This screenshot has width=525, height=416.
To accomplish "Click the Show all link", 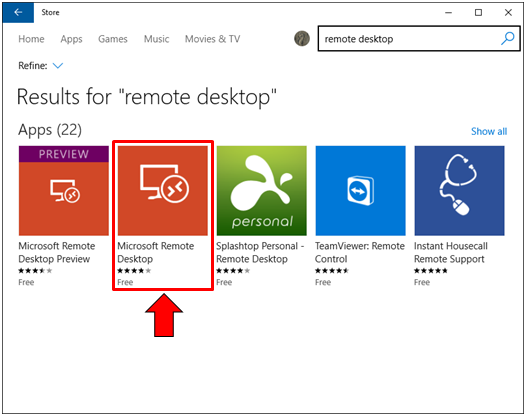I will pyautogui.click(x=489, y=131).
